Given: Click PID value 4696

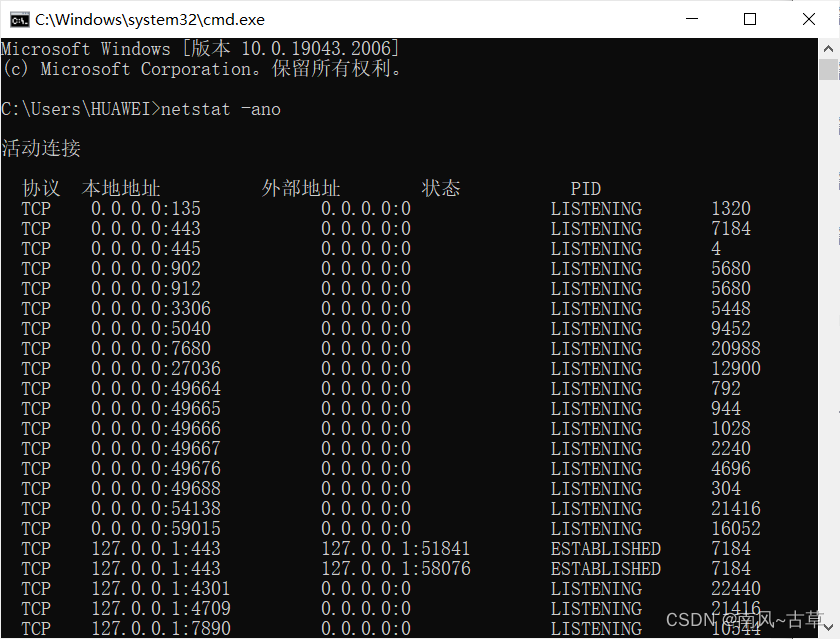Looking at the screenshot, I should [x=731, y=469].
